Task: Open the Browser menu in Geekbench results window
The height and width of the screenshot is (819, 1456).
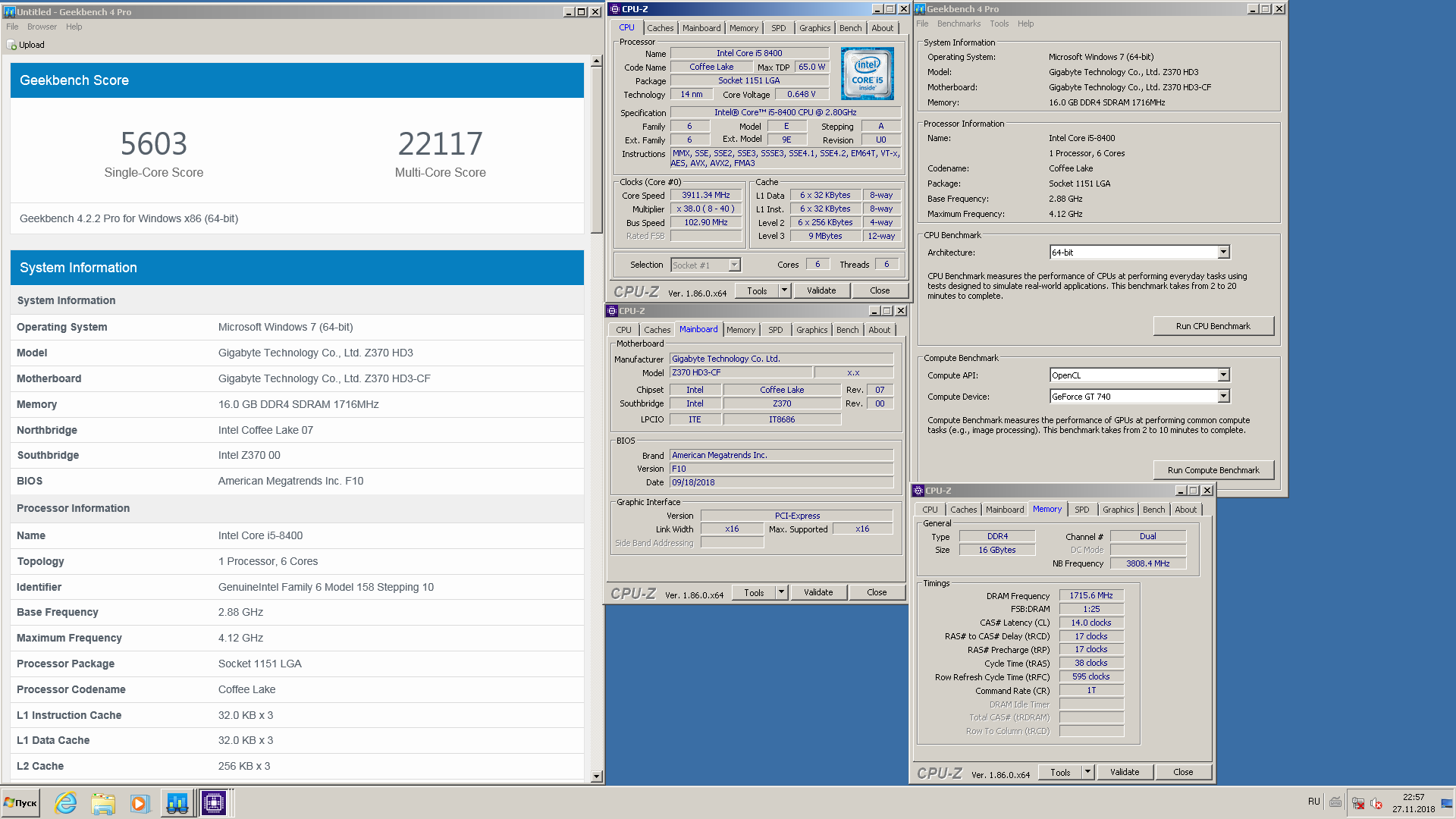Action: click(42, 27)
